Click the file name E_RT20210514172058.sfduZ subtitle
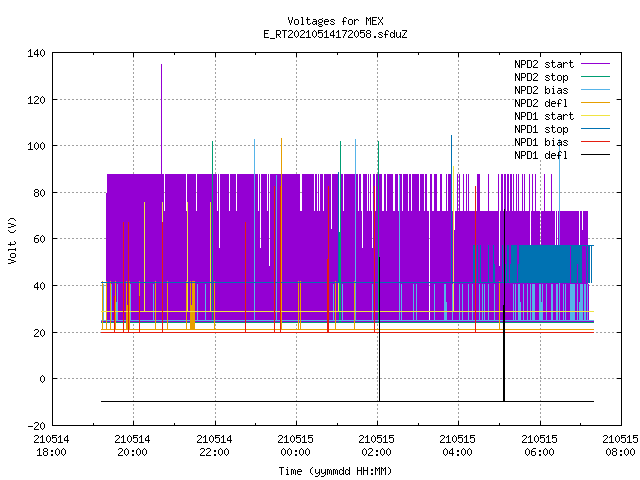 pyautogui.click(x=335, y=34)
